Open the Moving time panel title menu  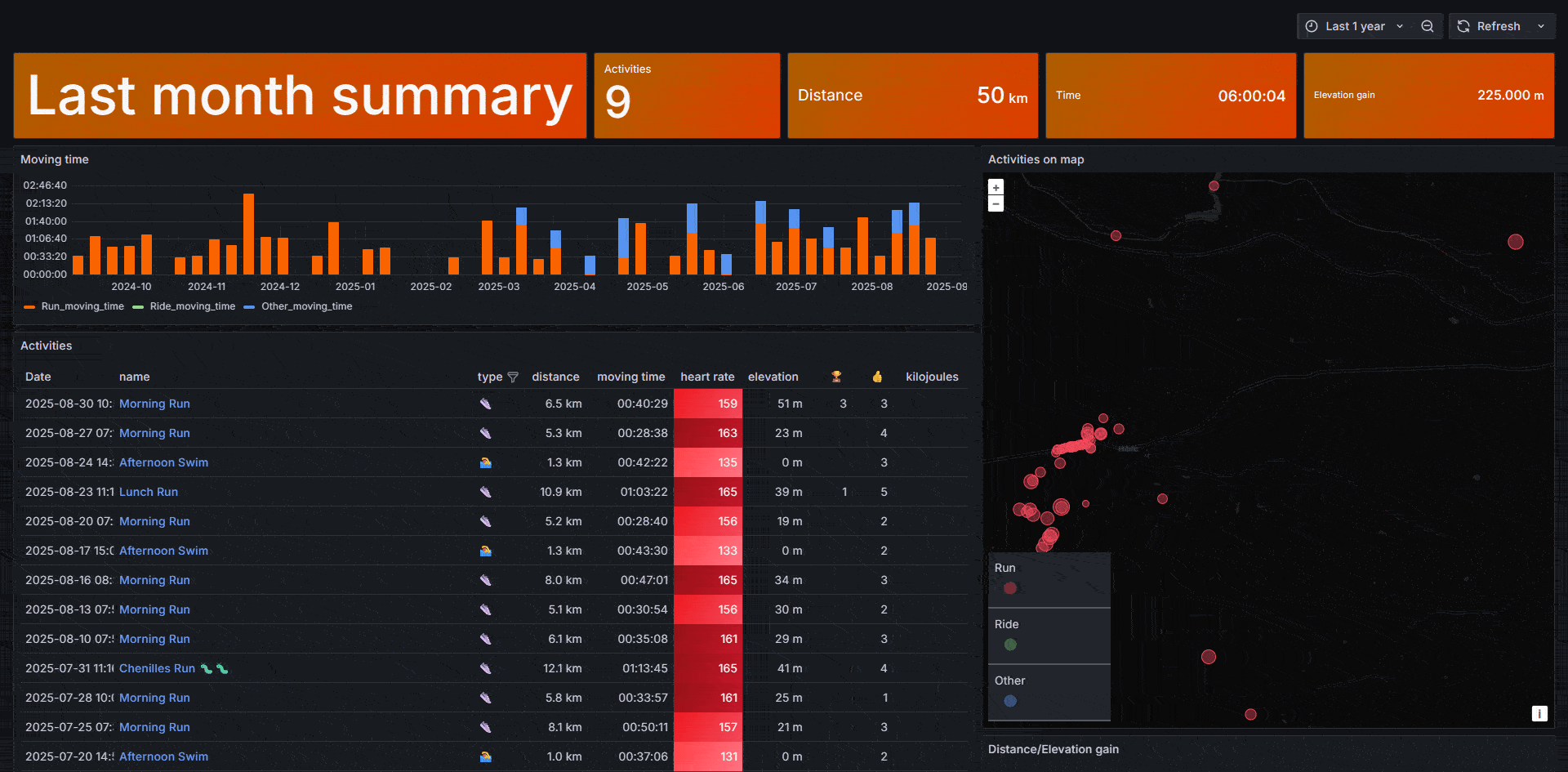[54, 159]
